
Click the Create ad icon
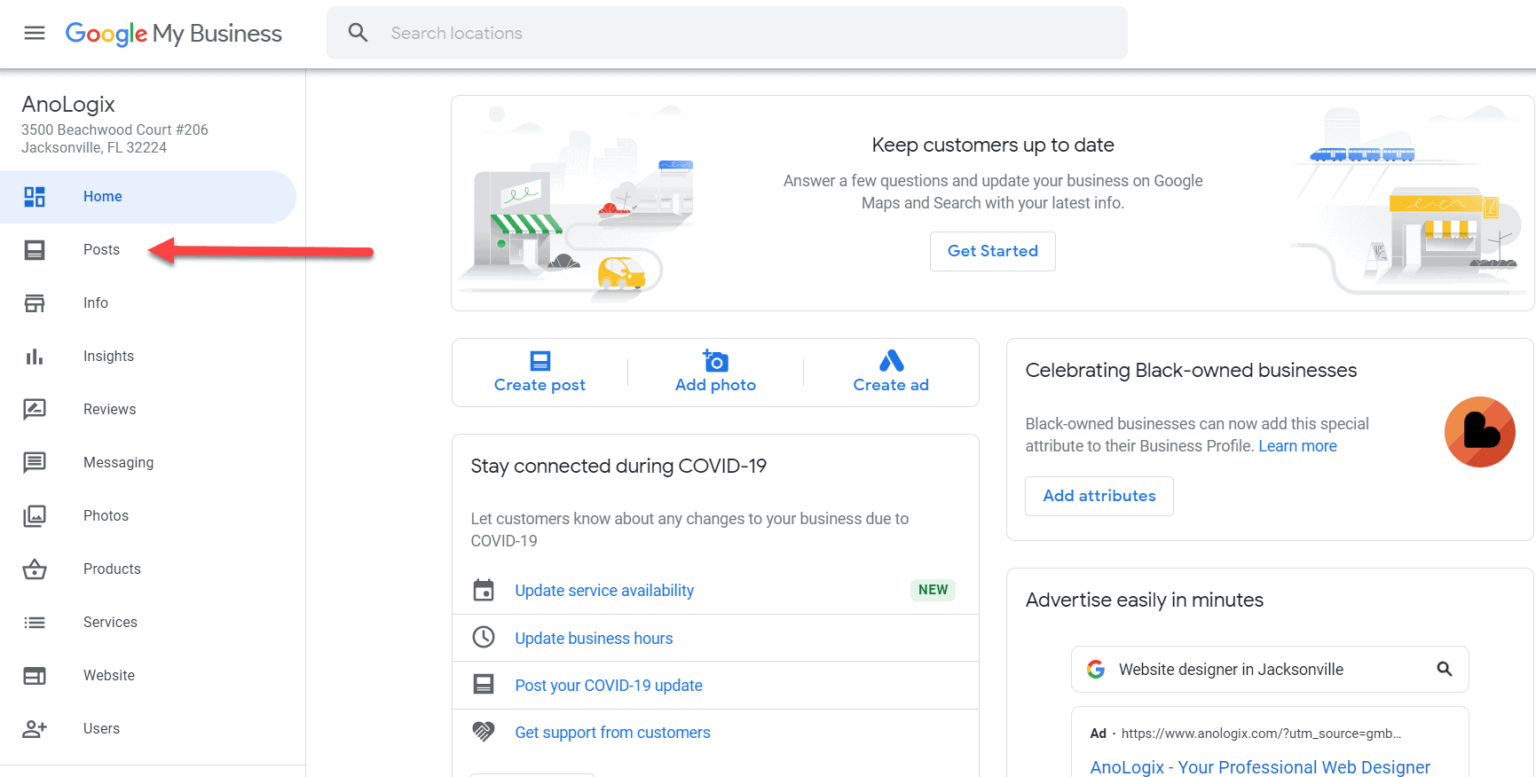pos(890,361)
